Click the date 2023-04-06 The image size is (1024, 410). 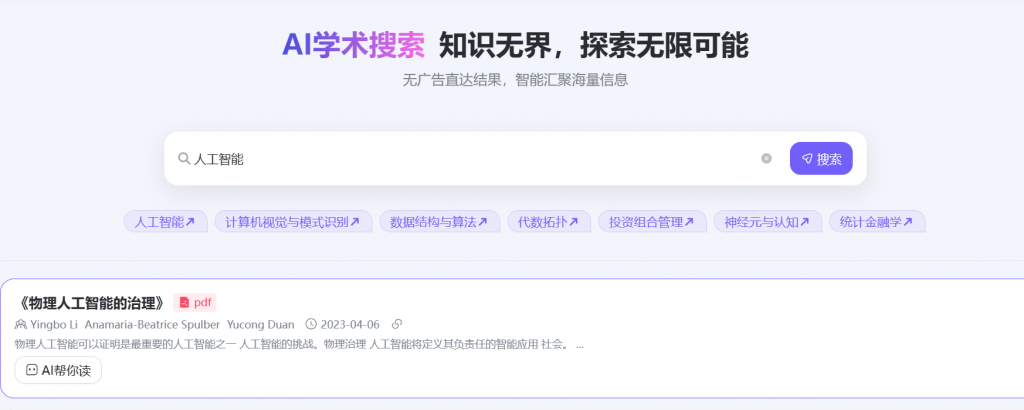point(349,324)
